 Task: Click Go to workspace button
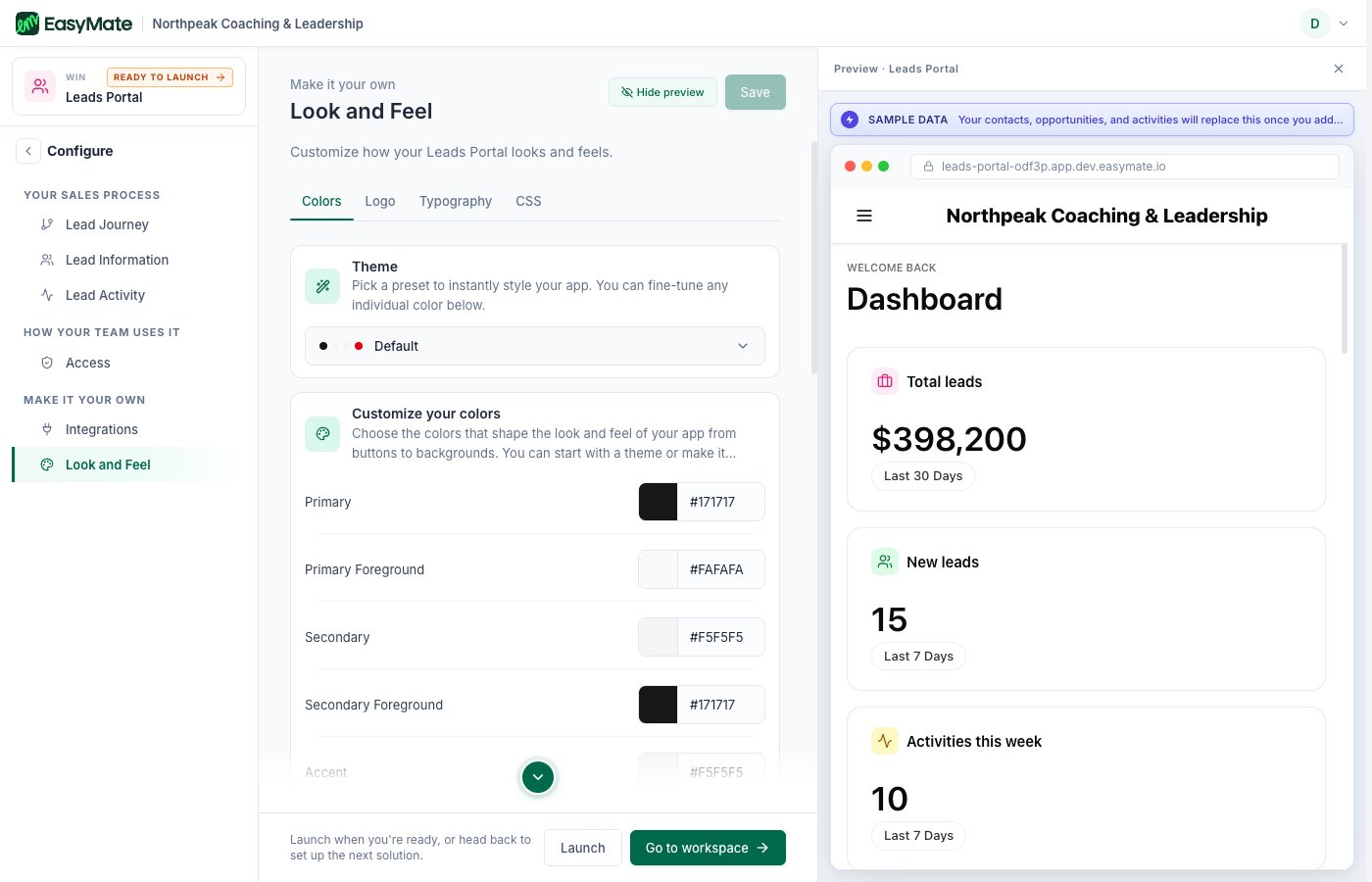coord(708,848)
